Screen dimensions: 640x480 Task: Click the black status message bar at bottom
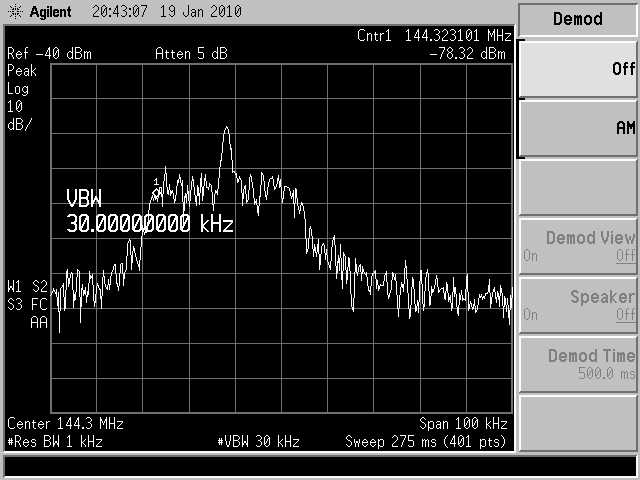pyautogui.click(x=320, y=466)
